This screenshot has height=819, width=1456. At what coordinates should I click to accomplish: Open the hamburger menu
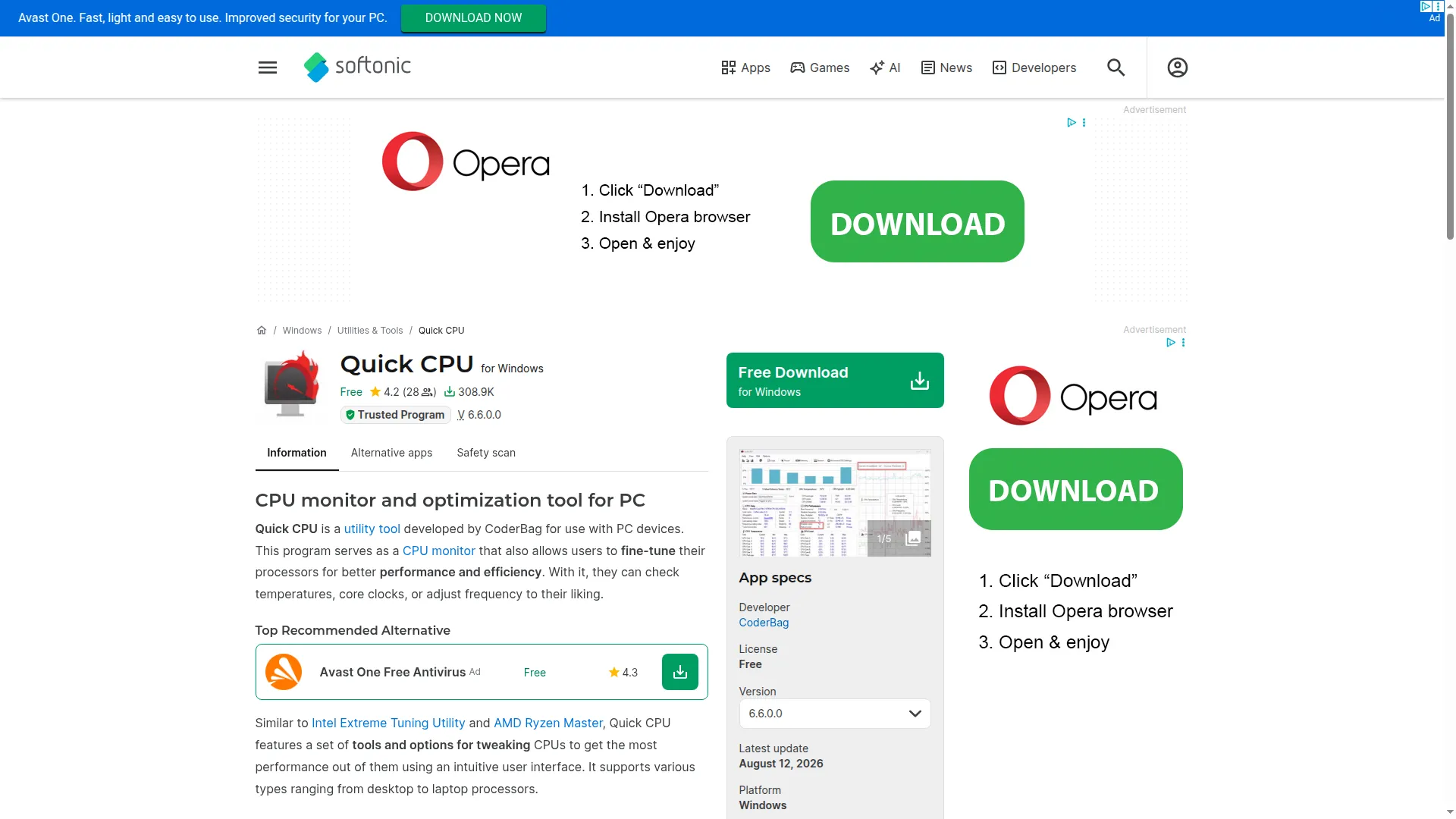click(x=268, y=67)
